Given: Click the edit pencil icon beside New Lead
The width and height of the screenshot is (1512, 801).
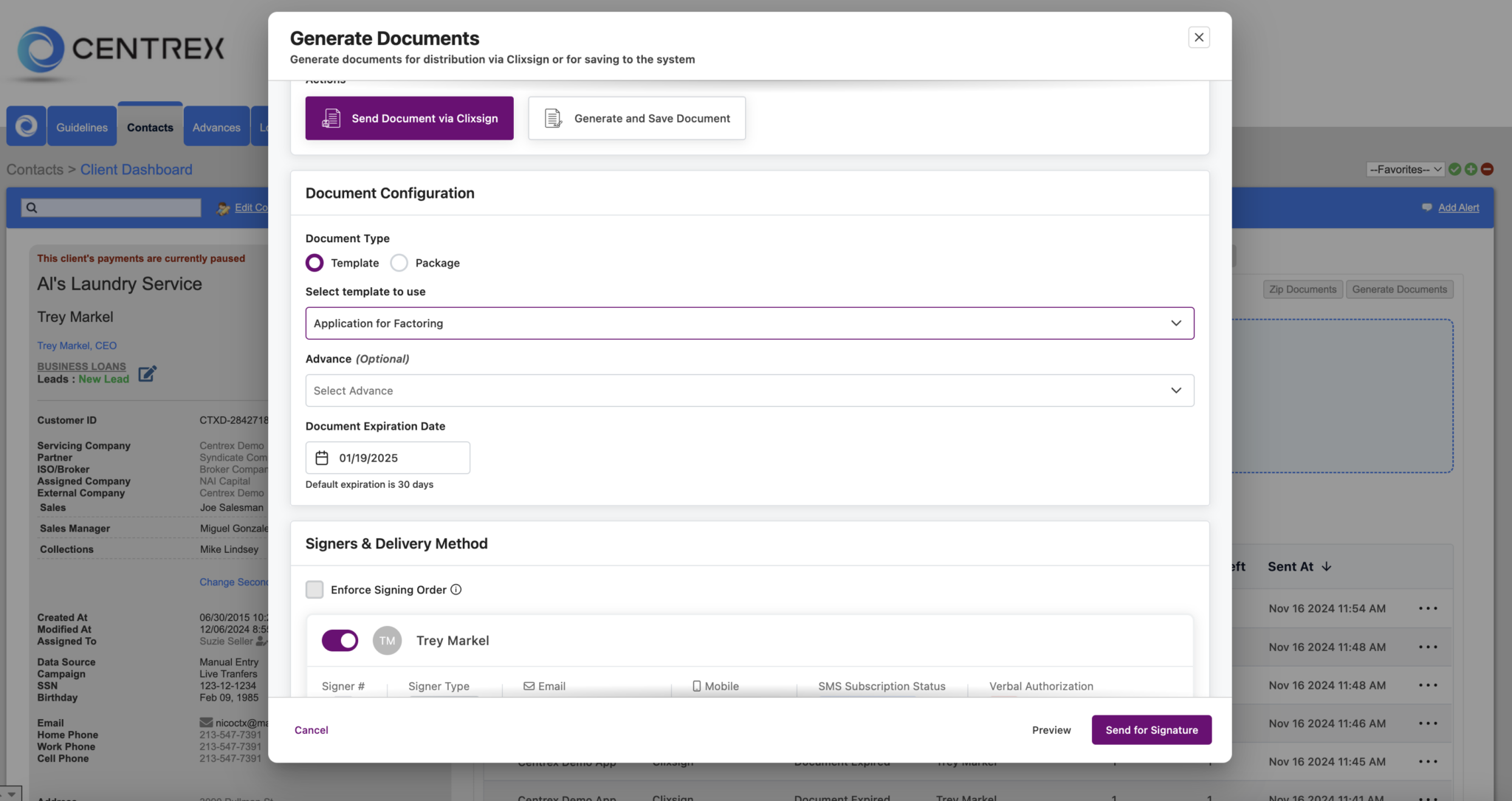Looking at the screenshot, I should (148, 374).
